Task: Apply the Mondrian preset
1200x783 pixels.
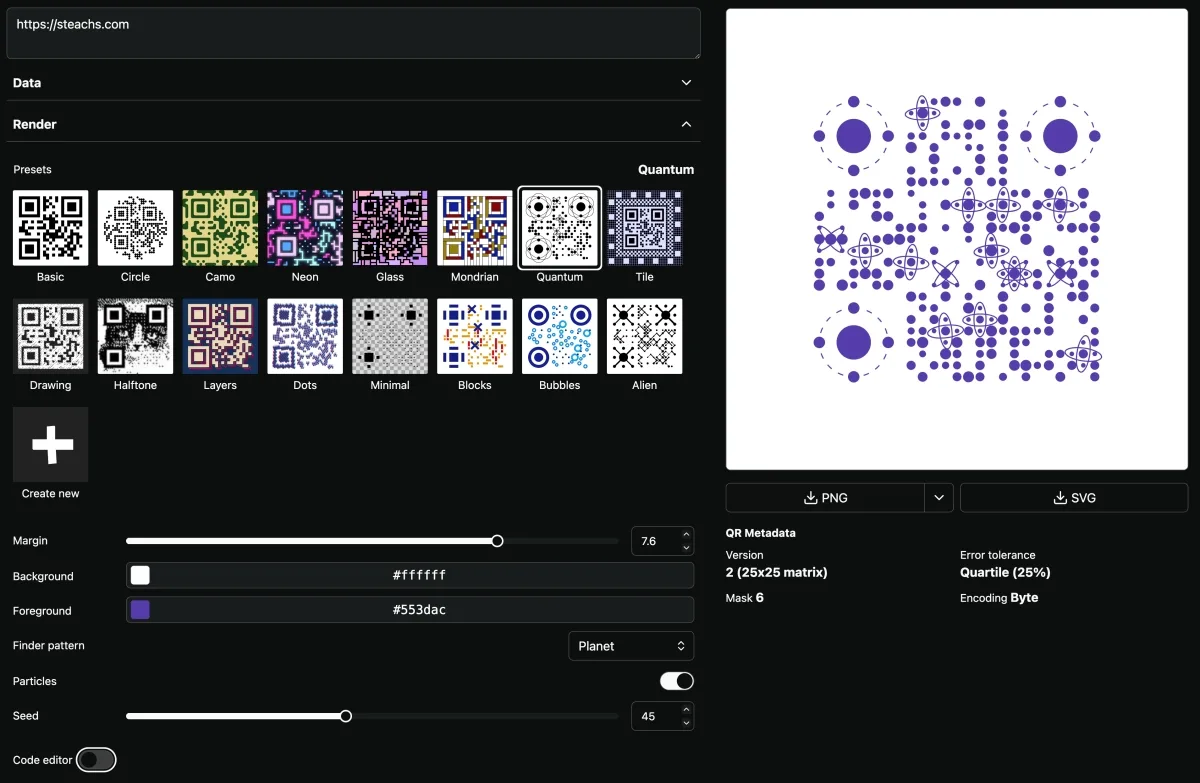Action: coord(475,228)
